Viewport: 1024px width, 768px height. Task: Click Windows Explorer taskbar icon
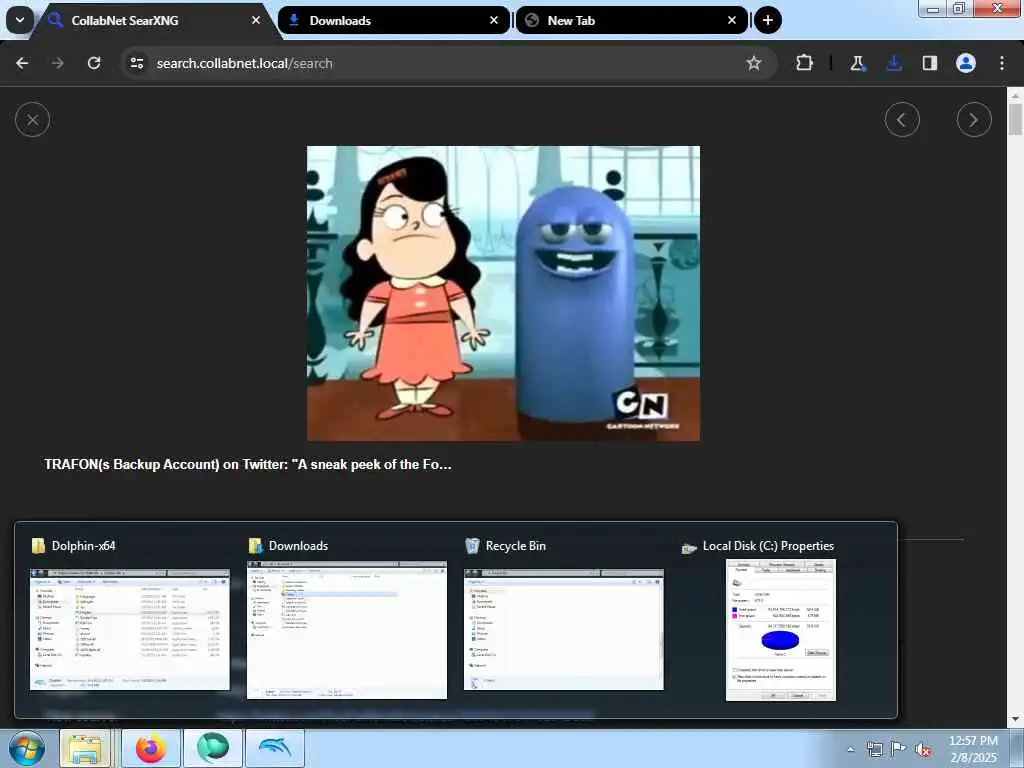pyautogui.click(x=86, y=748)
